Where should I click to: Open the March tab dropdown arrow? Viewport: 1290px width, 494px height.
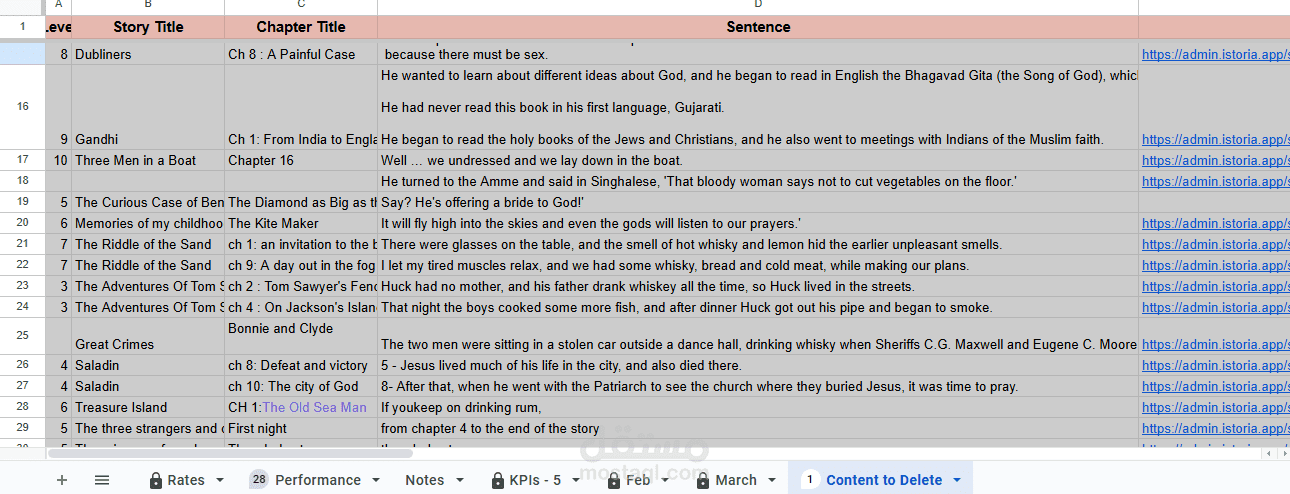tap(771, 480)
